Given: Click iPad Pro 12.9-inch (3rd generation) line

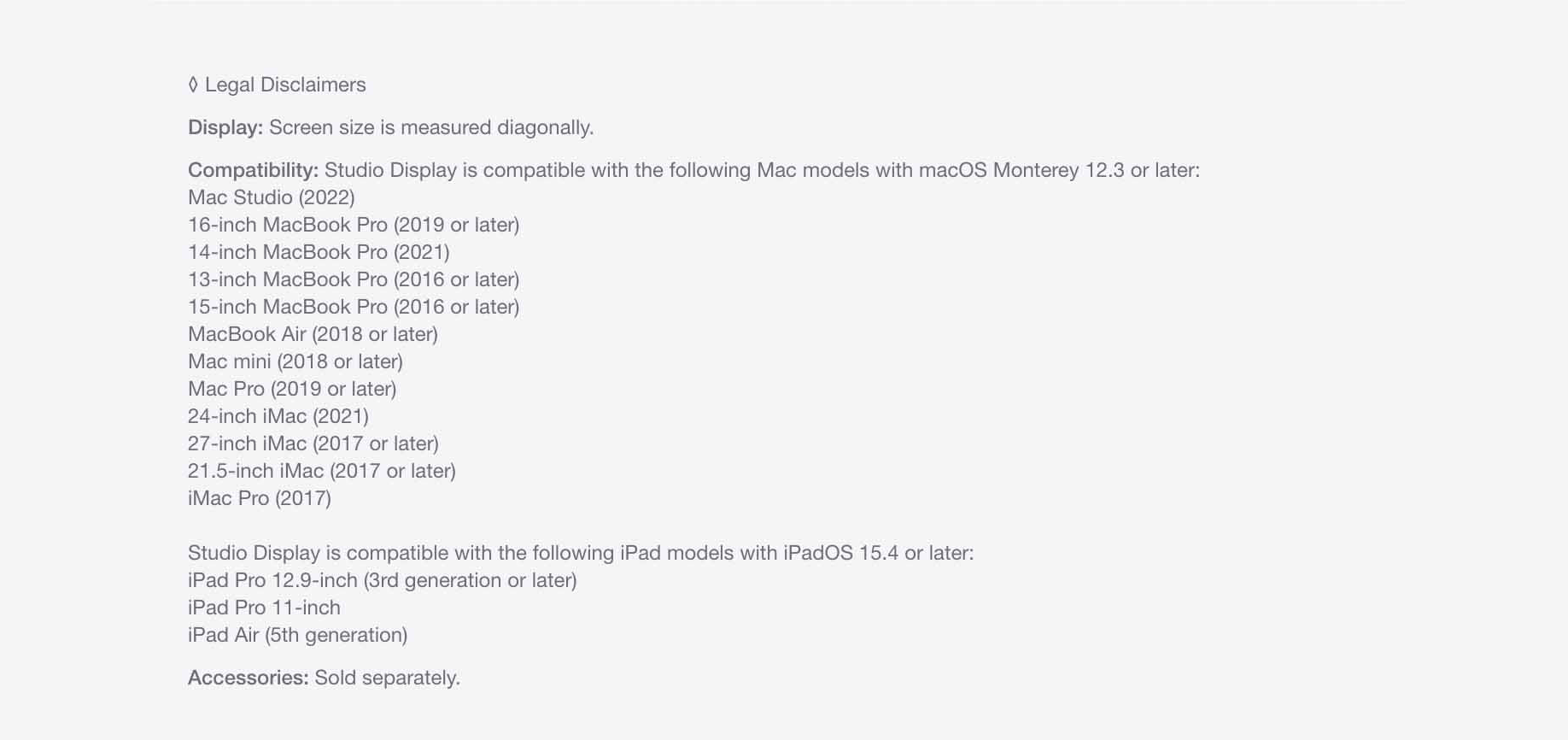Looking at the screenshot, I should coord(383,580).
